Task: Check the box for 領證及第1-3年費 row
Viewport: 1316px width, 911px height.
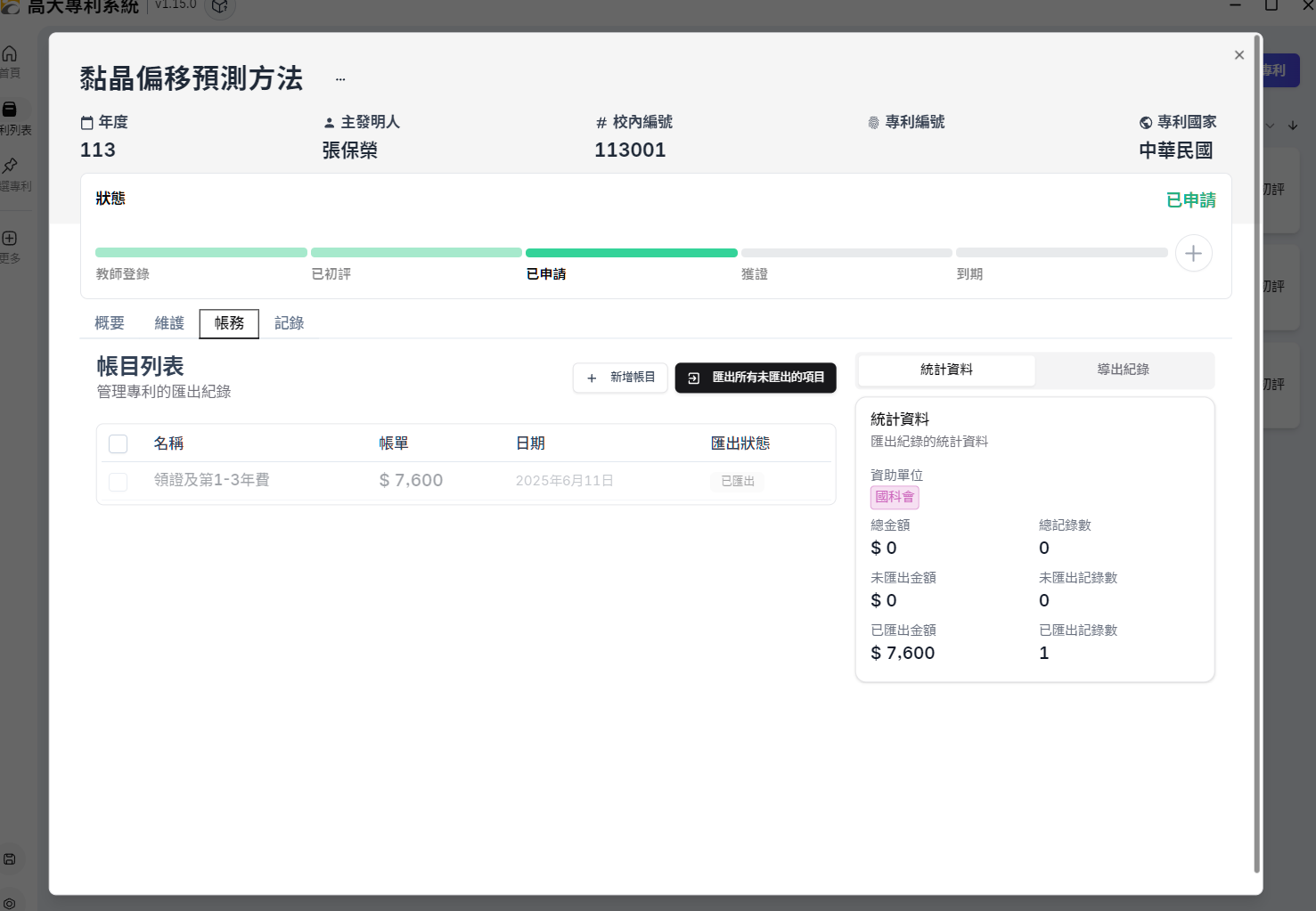Action: point(118,482)
